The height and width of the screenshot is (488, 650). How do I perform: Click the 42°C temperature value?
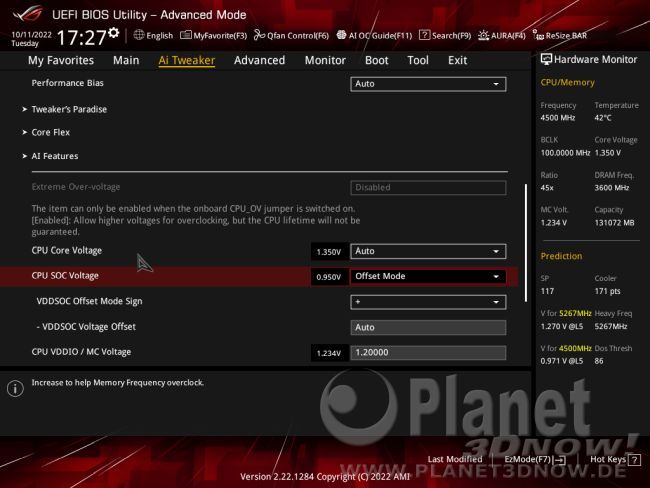[x=603, y=118]
